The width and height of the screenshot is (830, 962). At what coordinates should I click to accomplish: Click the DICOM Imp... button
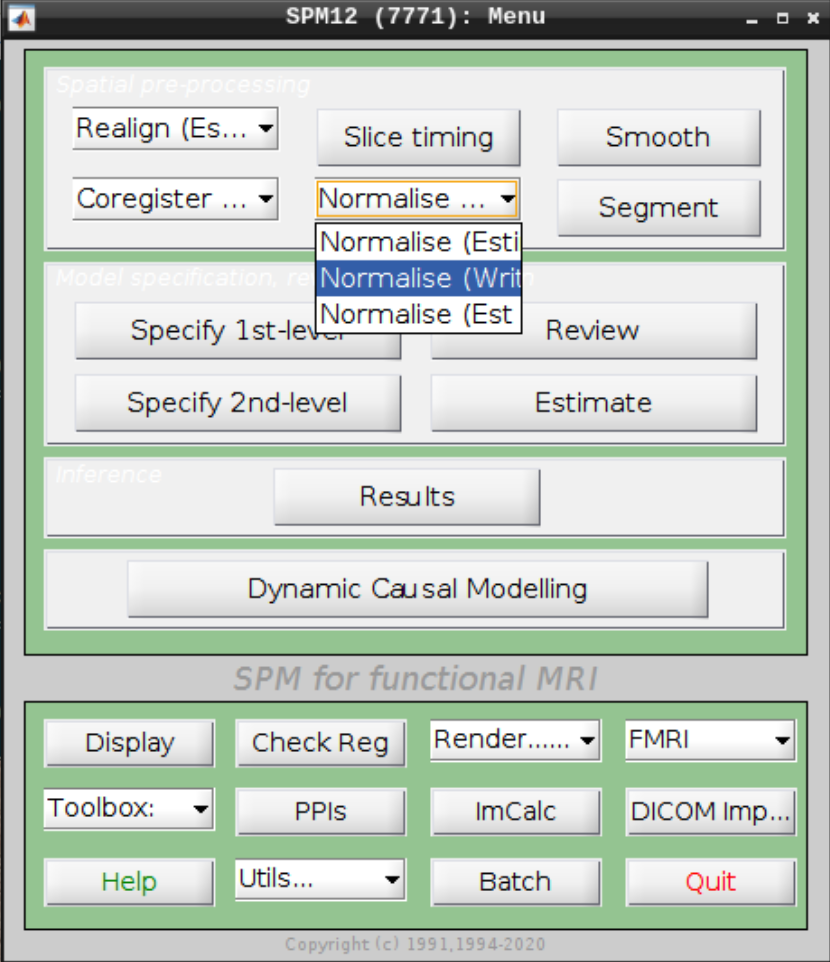point(710,812)
